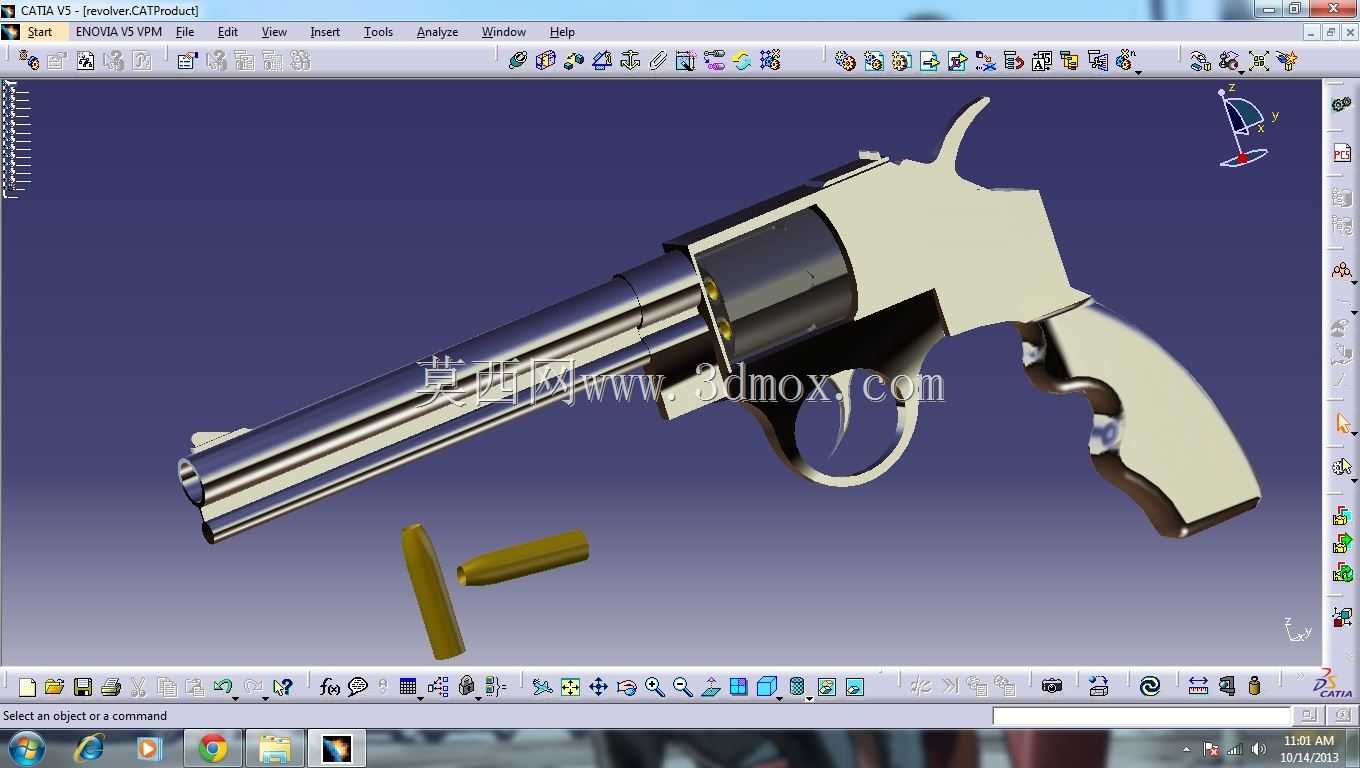This screenshot has height=768, width=1360.
Task: Click the power input command field
Action: coord(1142,716)
